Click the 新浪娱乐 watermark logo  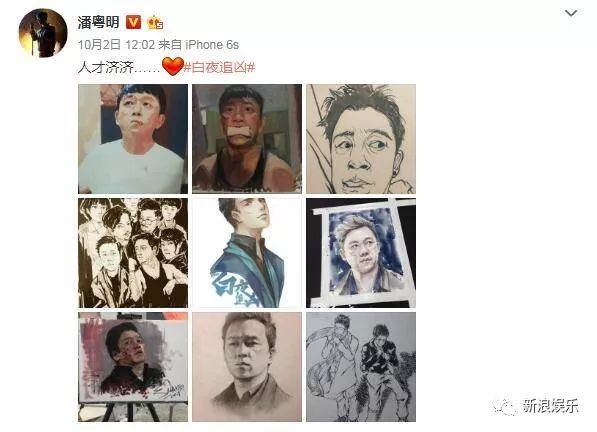click(536, 406)
